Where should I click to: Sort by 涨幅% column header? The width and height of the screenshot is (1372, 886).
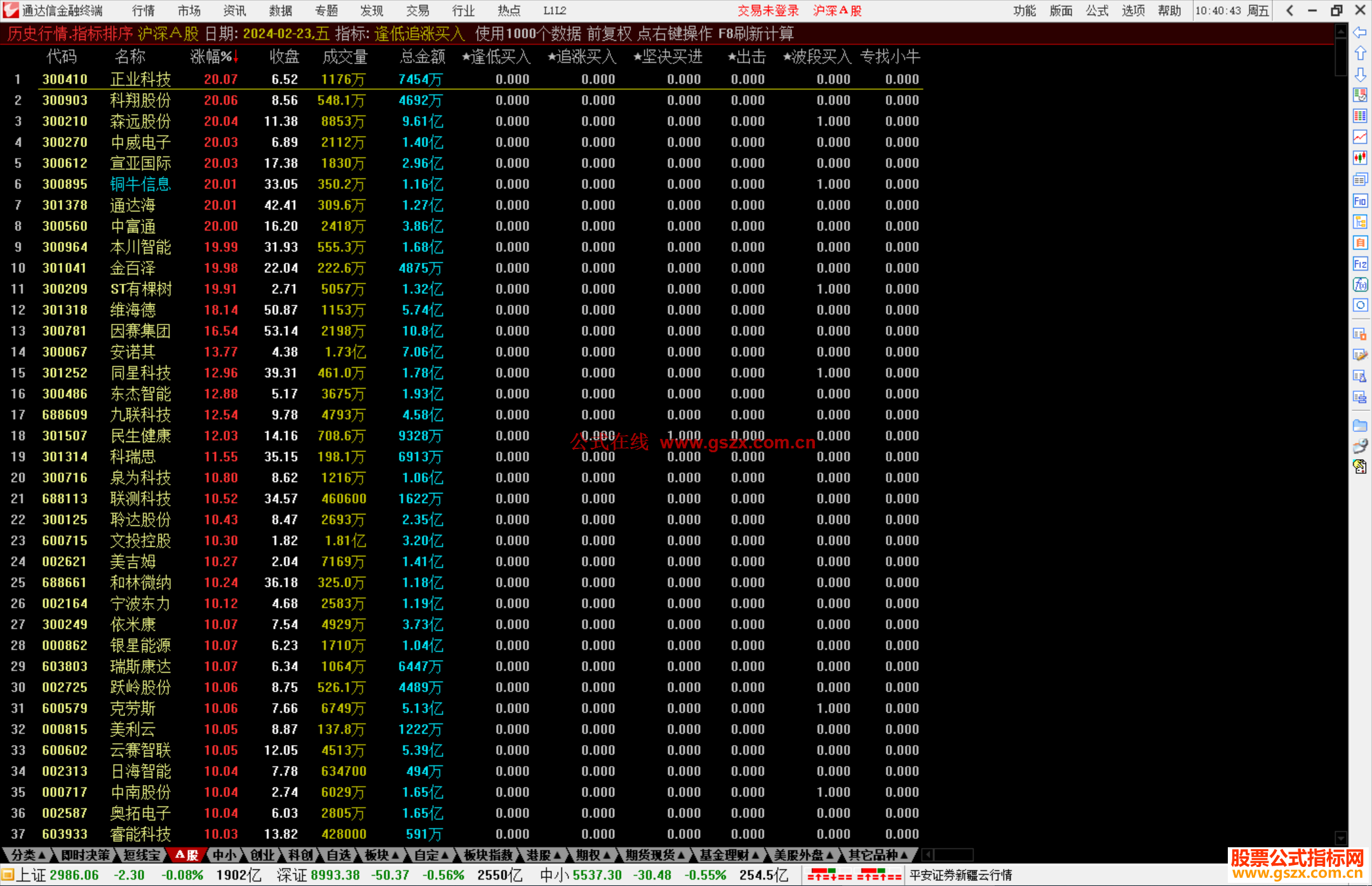tap(213, 57)
